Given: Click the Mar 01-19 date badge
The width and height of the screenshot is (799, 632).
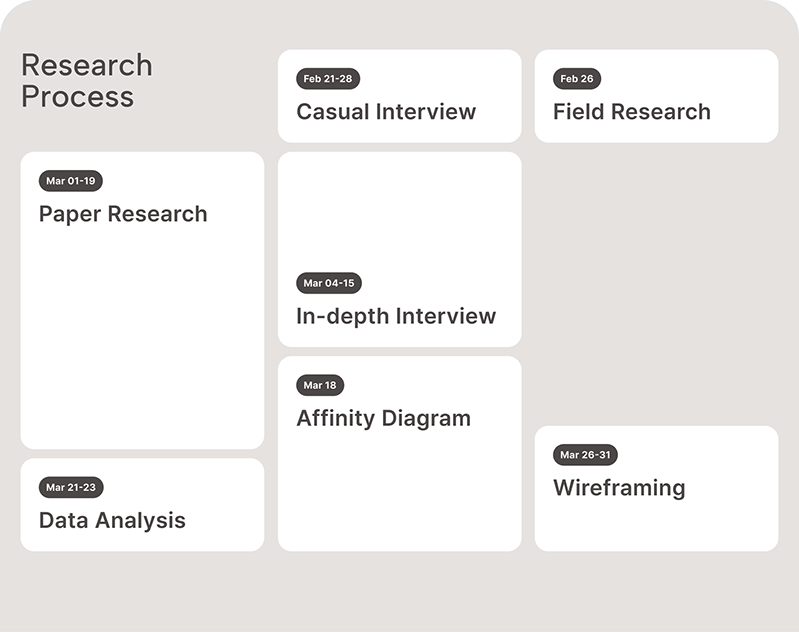Looking at the screenshot, I should coord(71,181).
